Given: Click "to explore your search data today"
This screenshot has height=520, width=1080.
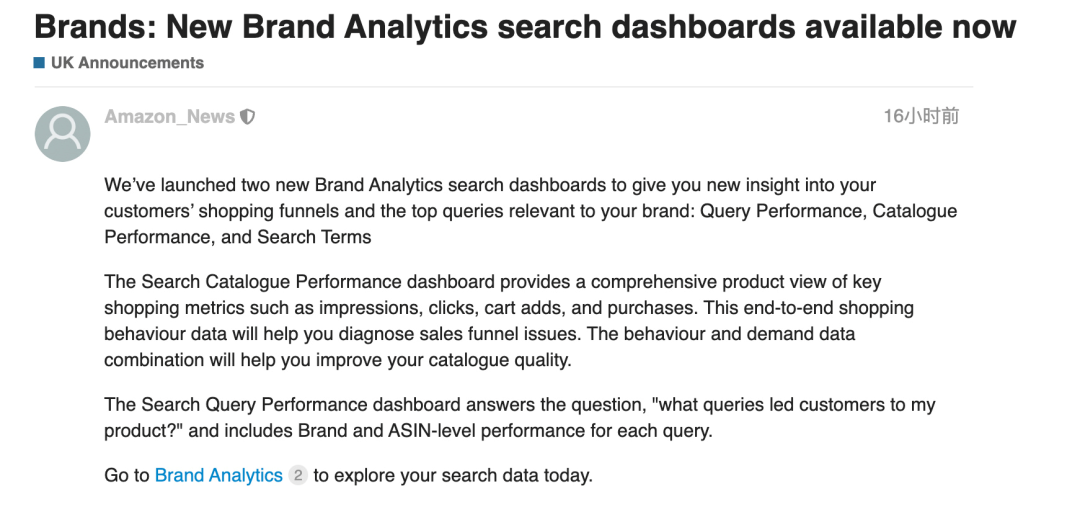Looking at the screenshot, I should pyautogui.click(x=453, y=476).
